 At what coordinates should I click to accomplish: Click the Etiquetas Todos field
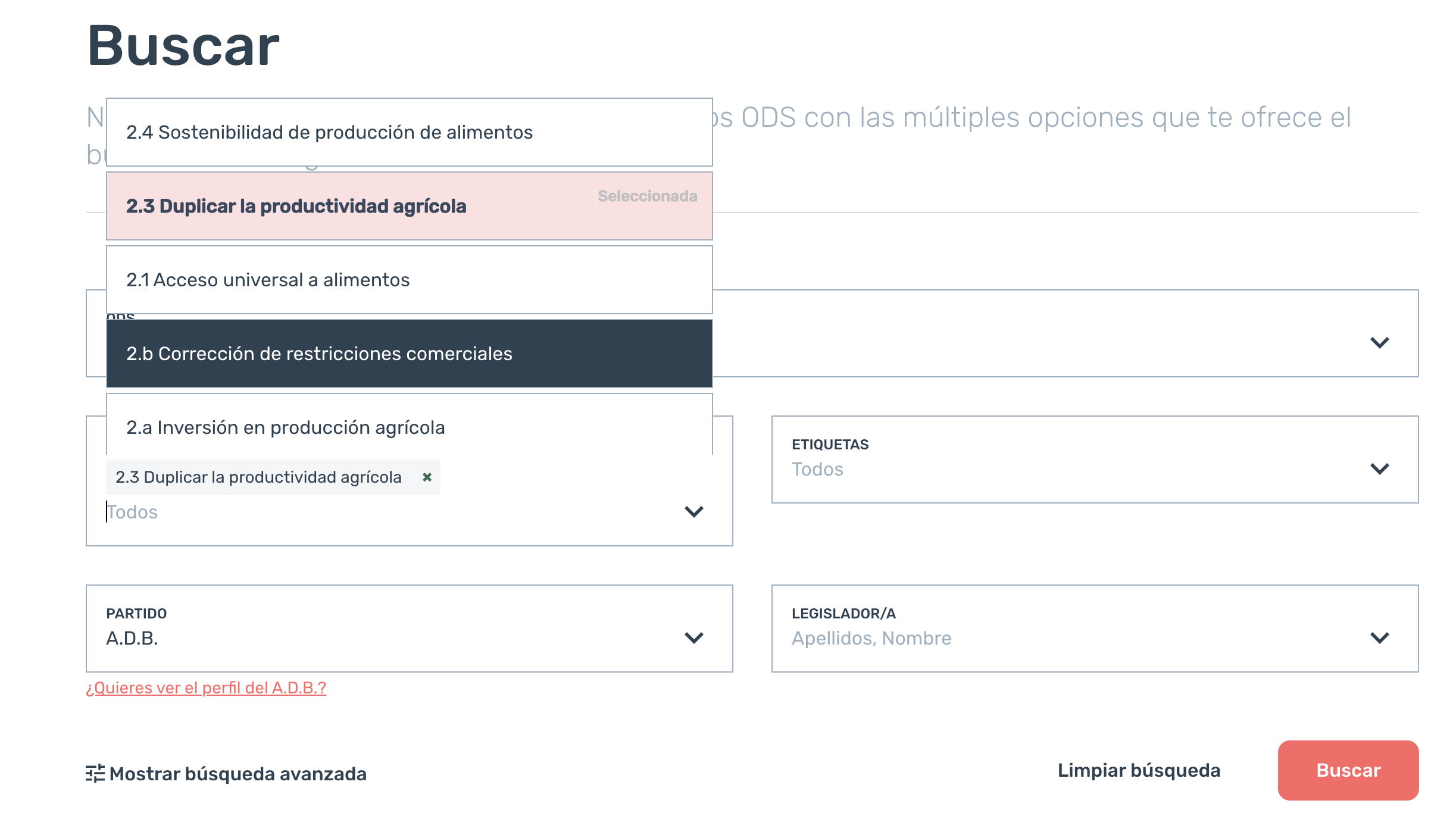tap(1095, 459)
